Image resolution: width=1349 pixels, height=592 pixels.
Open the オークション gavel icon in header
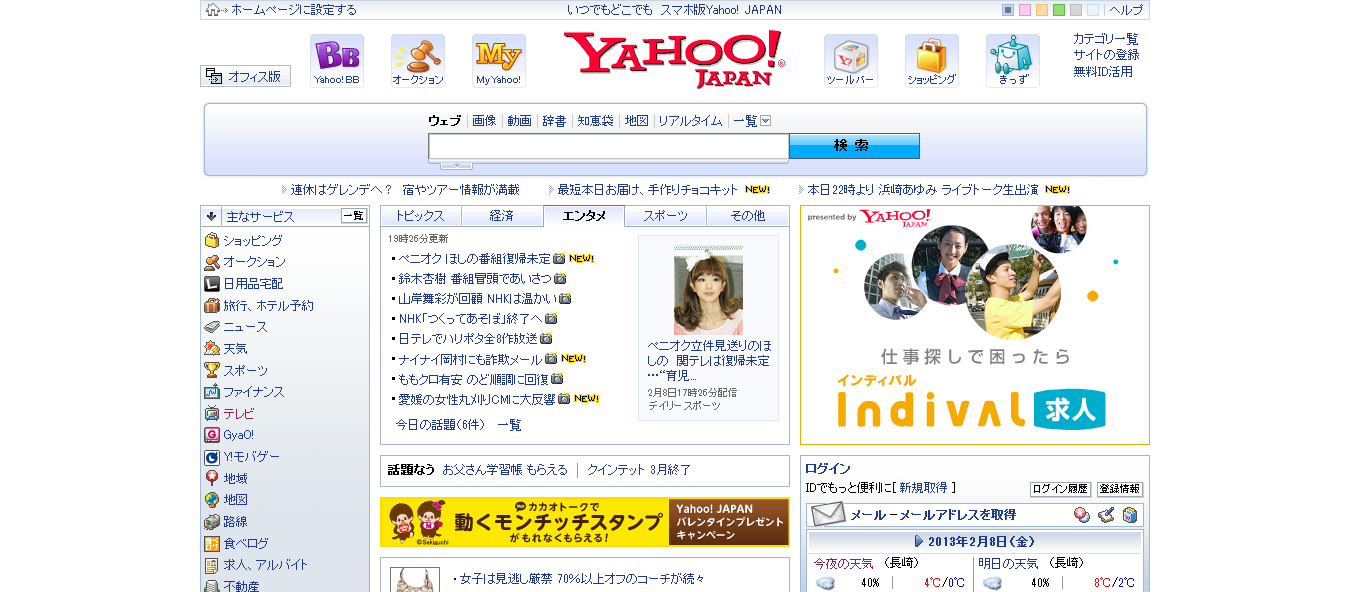tap(417, 60)
